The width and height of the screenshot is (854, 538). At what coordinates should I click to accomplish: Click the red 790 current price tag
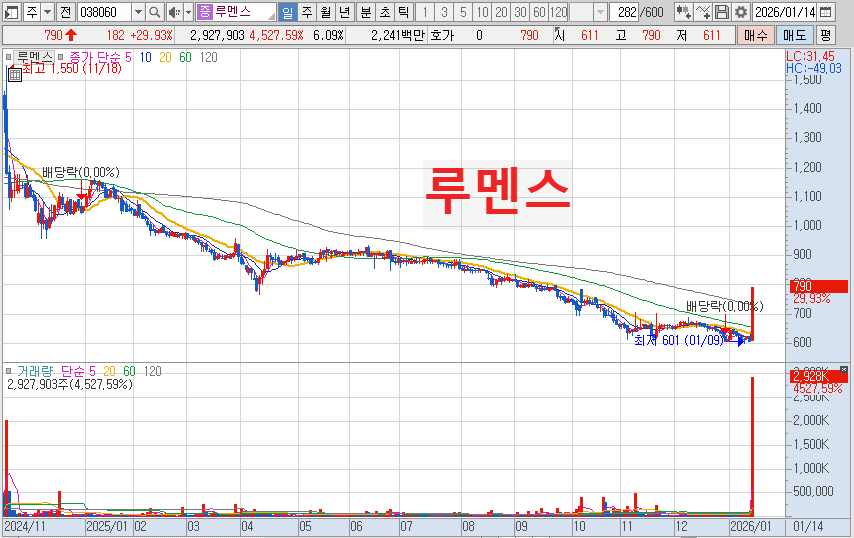point(819,286)
